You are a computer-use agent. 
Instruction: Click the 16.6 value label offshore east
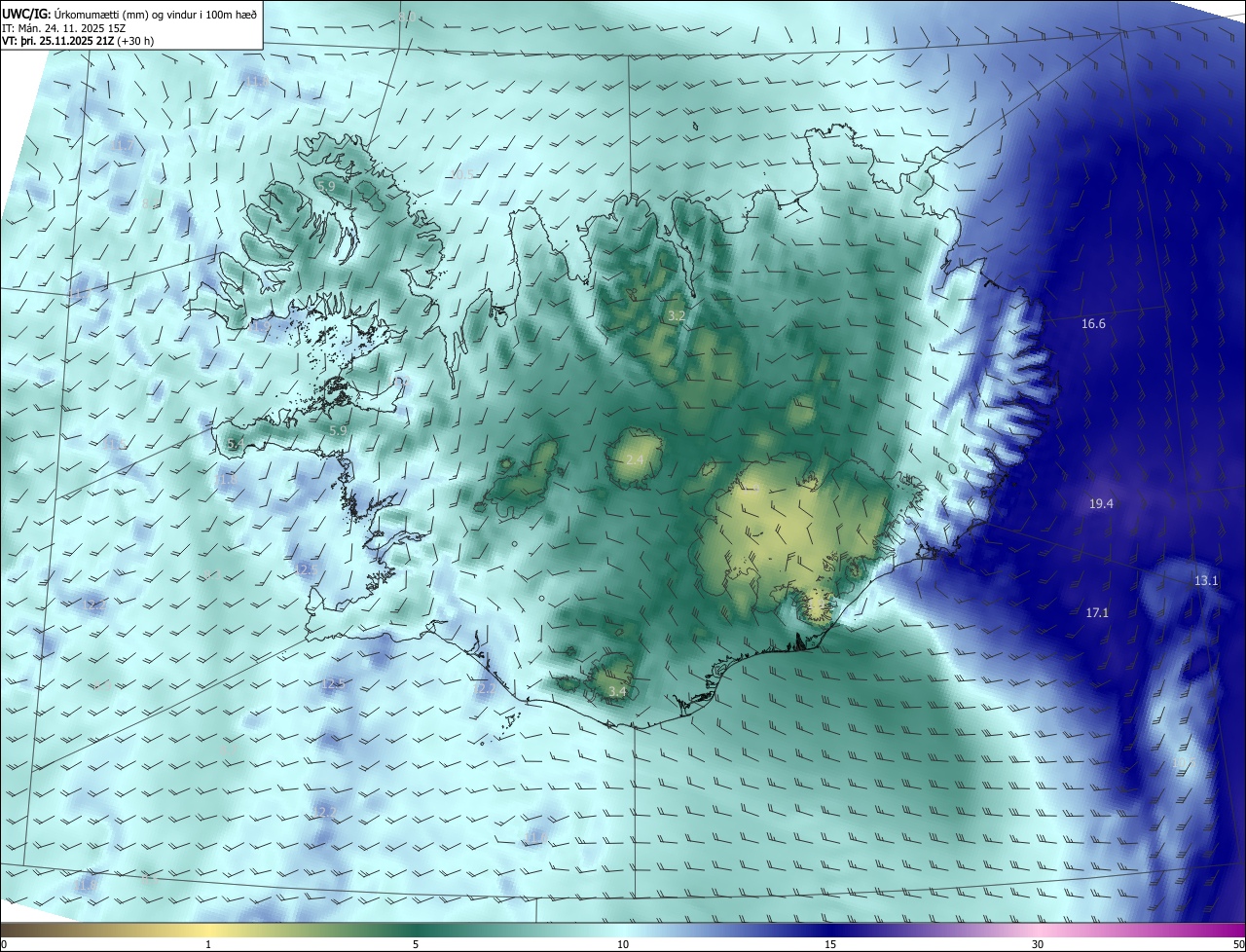point(1093,323)
